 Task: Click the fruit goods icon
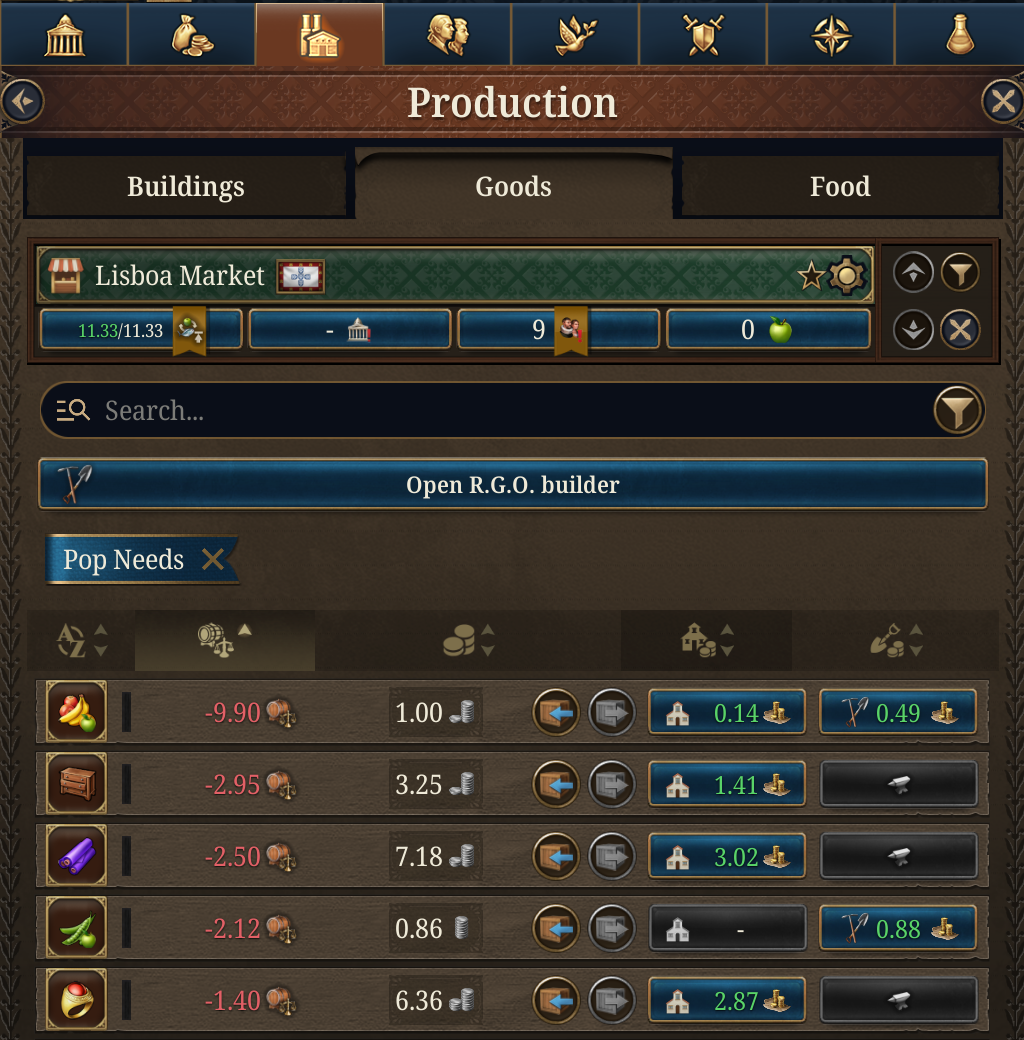[76, 712]
